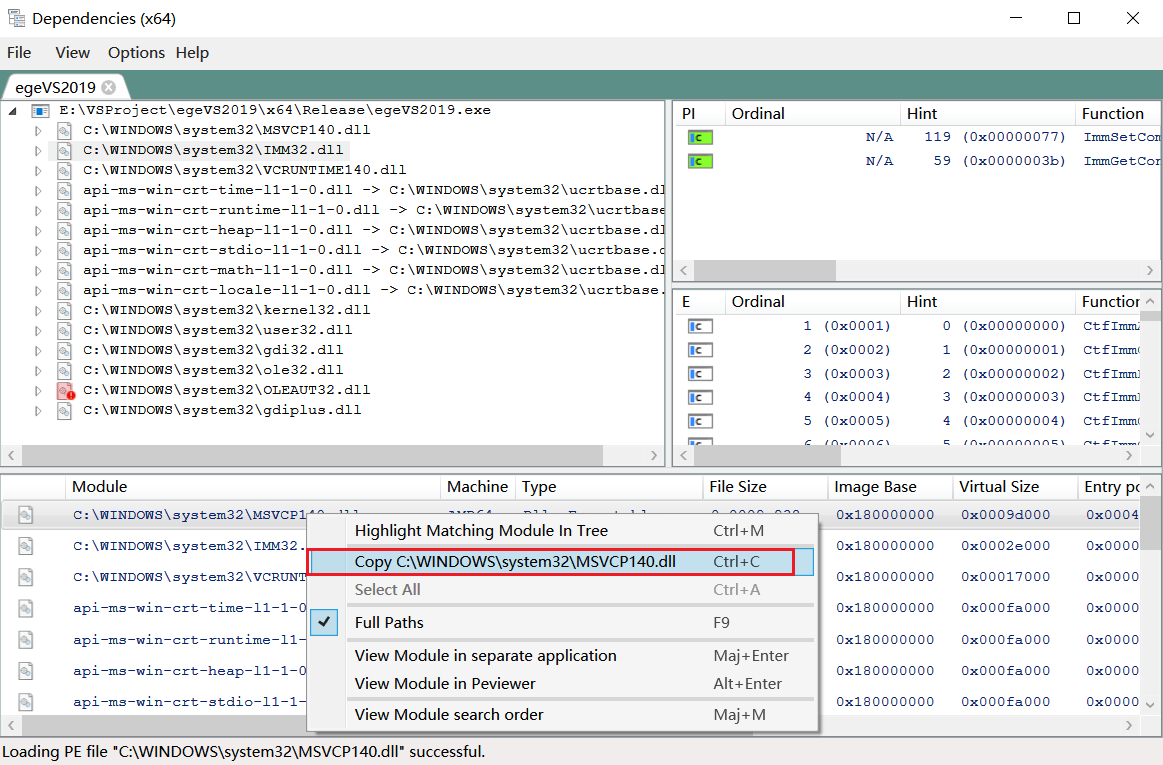Click module list icon for crt-heap row

pyautogui.click(x=26, y=671)
